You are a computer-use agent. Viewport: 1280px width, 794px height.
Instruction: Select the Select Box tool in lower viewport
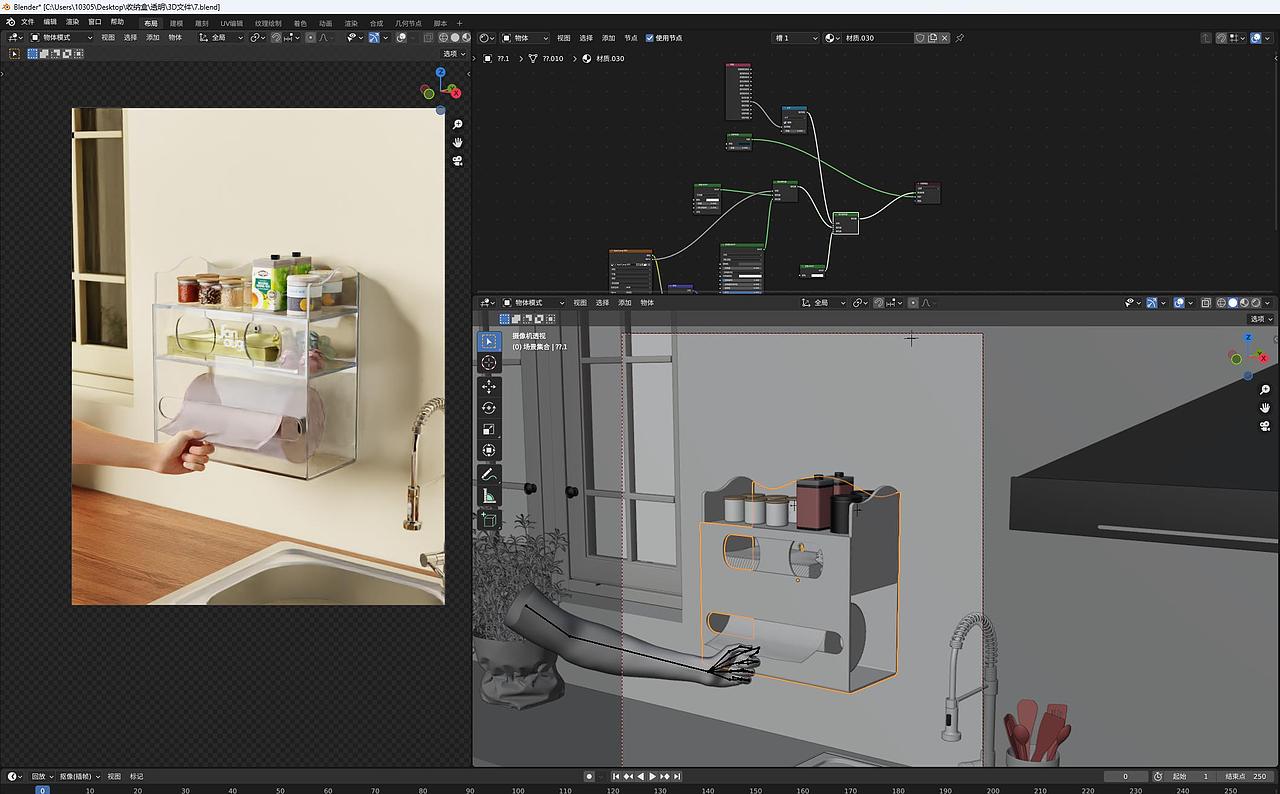point(489,341)
